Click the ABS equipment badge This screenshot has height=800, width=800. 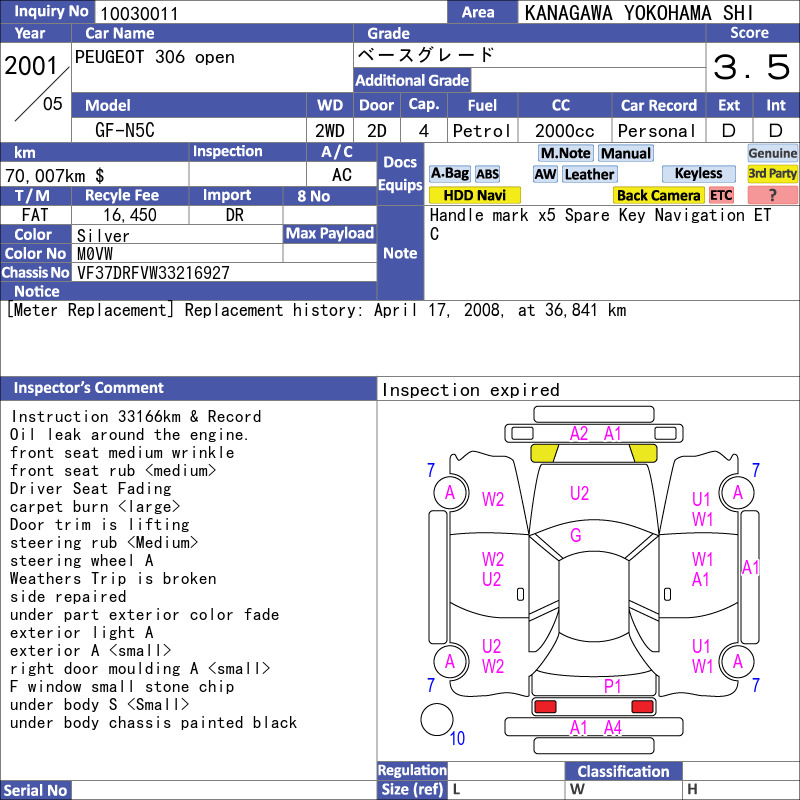[487, 174]
